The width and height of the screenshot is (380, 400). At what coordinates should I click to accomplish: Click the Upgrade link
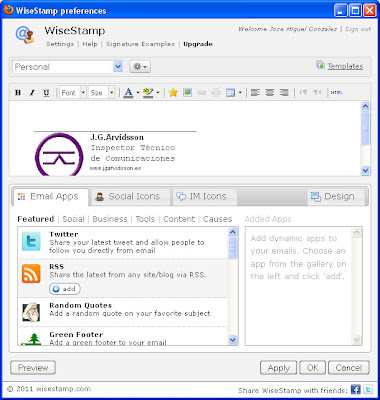coord(198,44)
